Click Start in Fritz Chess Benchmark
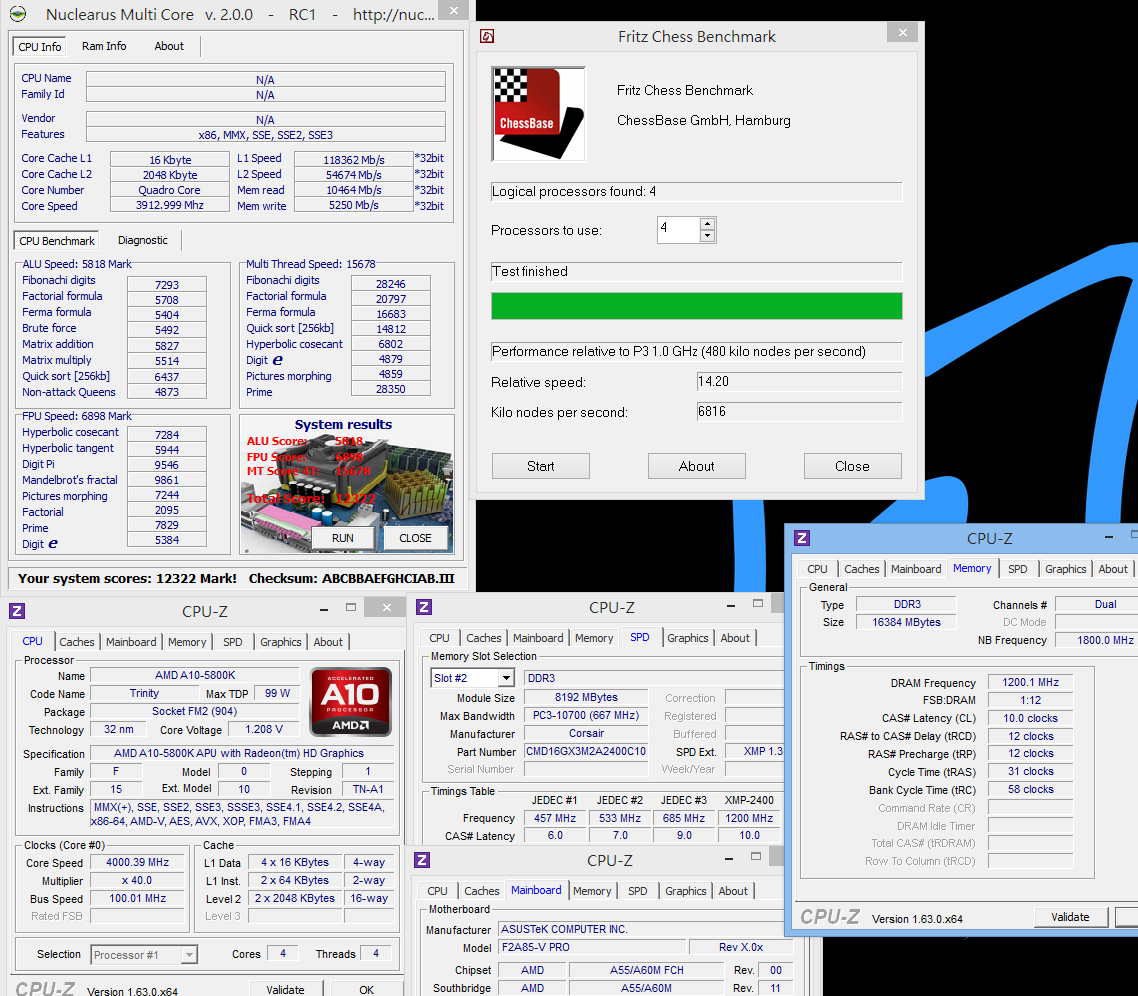 [541, 466]
